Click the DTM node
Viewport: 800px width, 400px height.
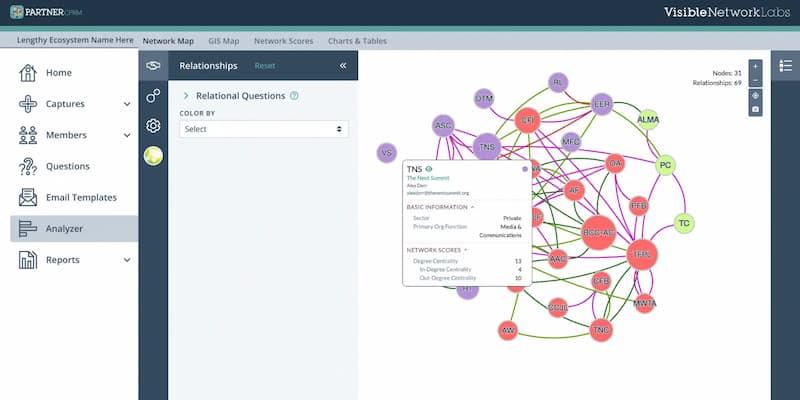click(x=484, y=98)
